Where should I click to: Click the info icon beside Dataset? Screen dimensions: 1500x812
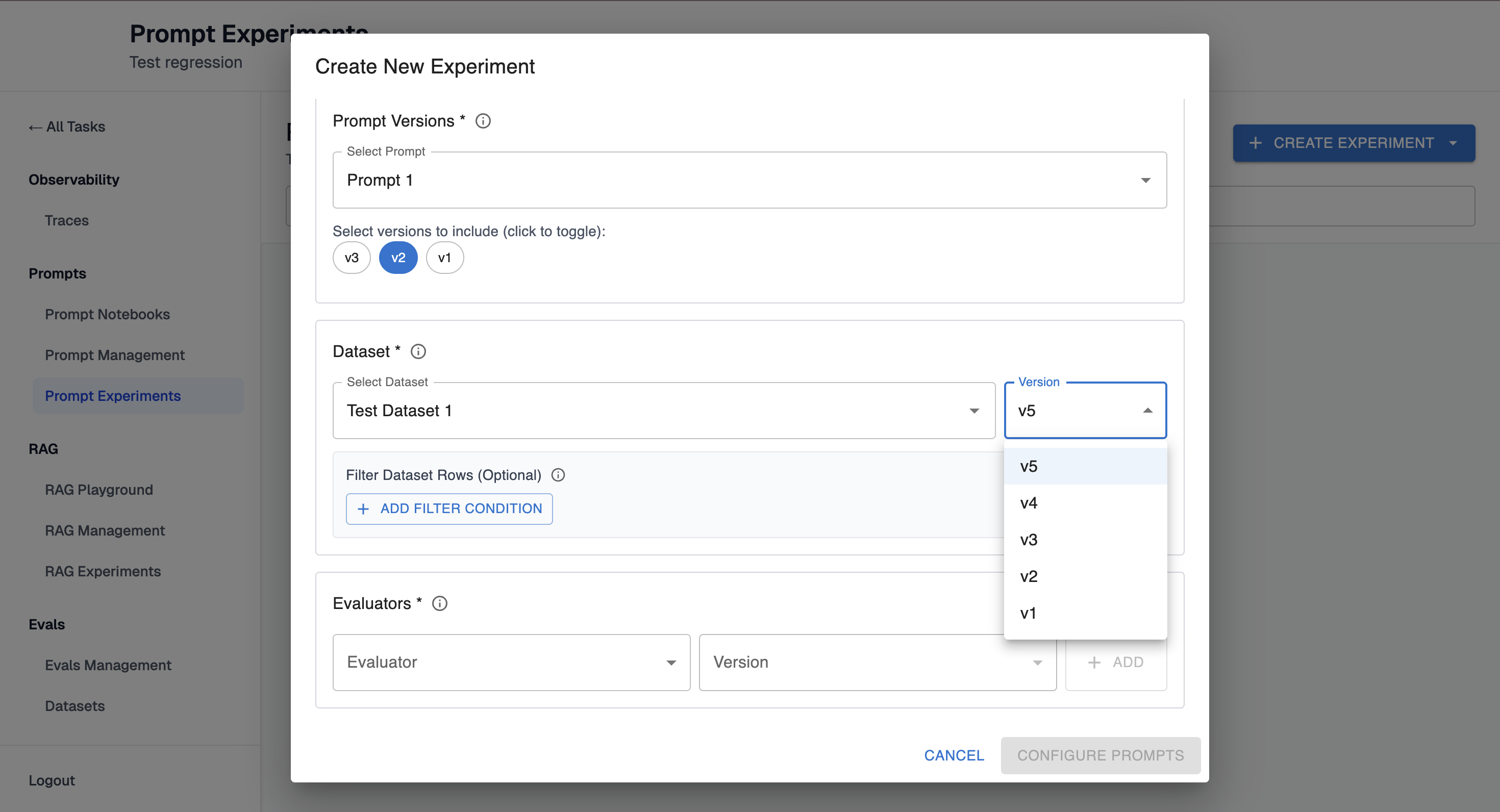coord(418,351)
